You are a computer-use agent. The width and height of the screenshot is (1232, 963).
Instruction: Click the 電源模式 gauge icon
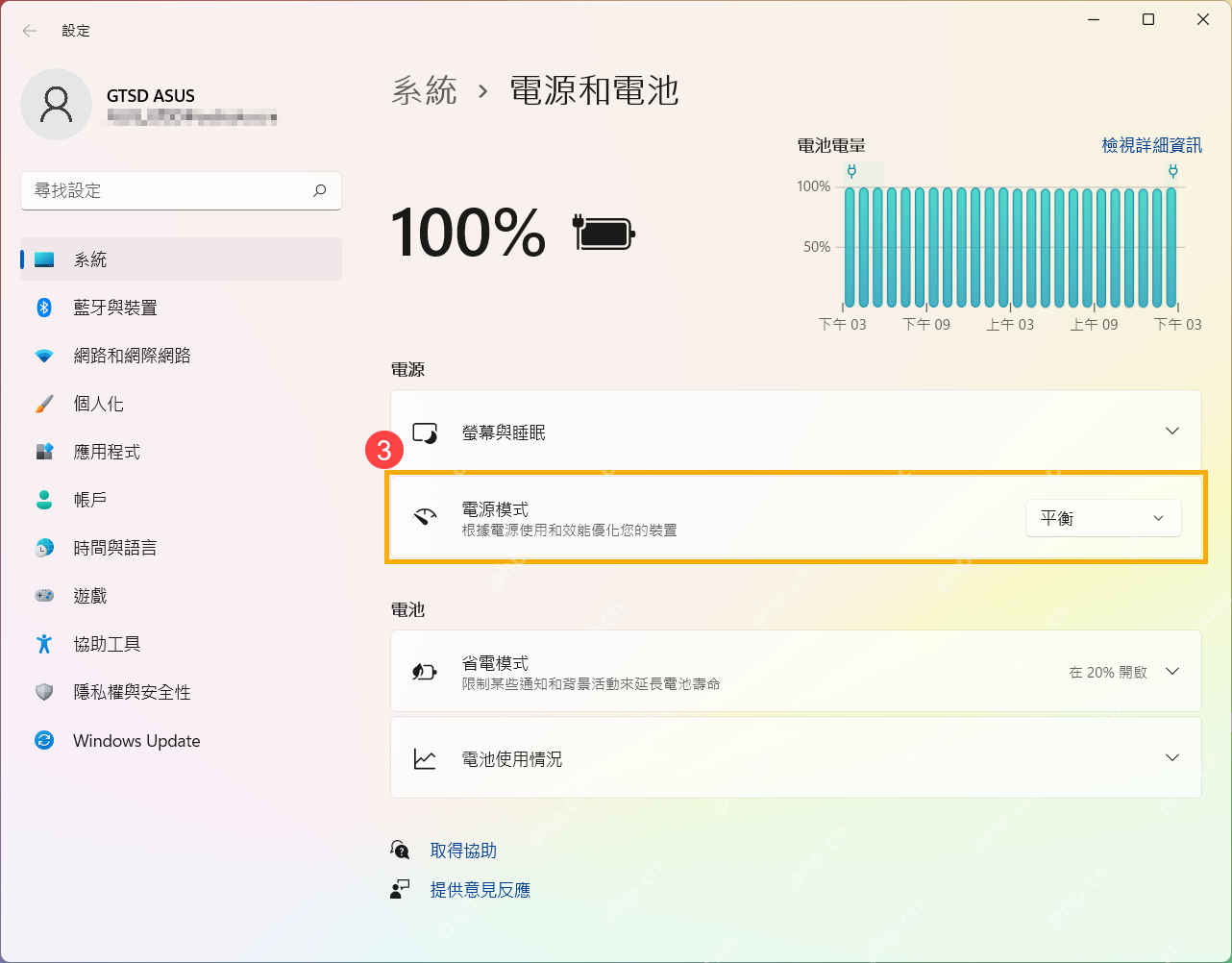425,517
